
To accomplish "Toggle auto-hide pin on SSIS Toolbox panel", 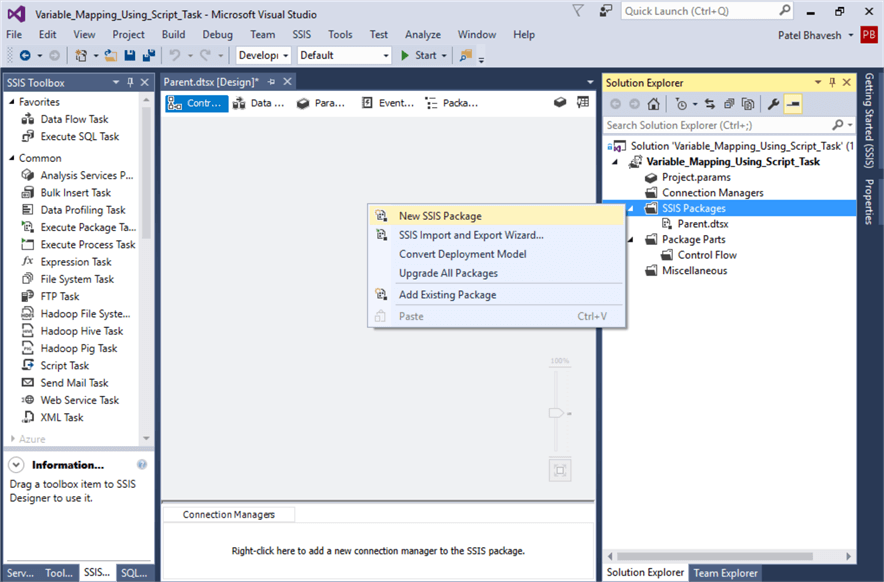I will point(132,82).
